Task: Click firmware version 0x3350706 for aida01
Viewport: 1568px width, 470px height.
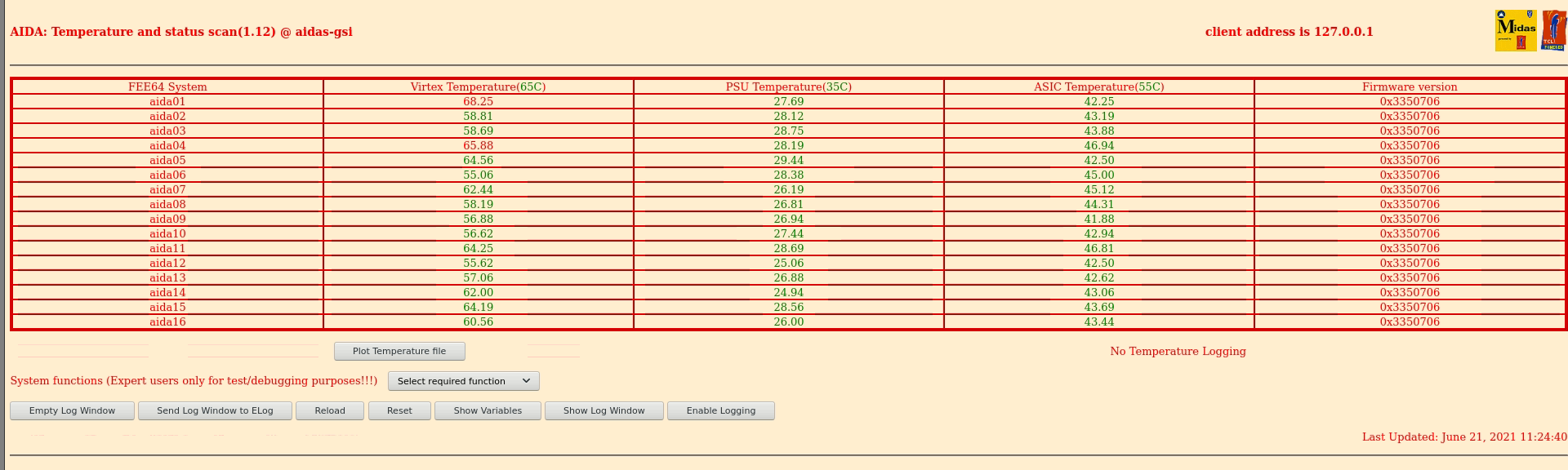Action: point(1410,102)
